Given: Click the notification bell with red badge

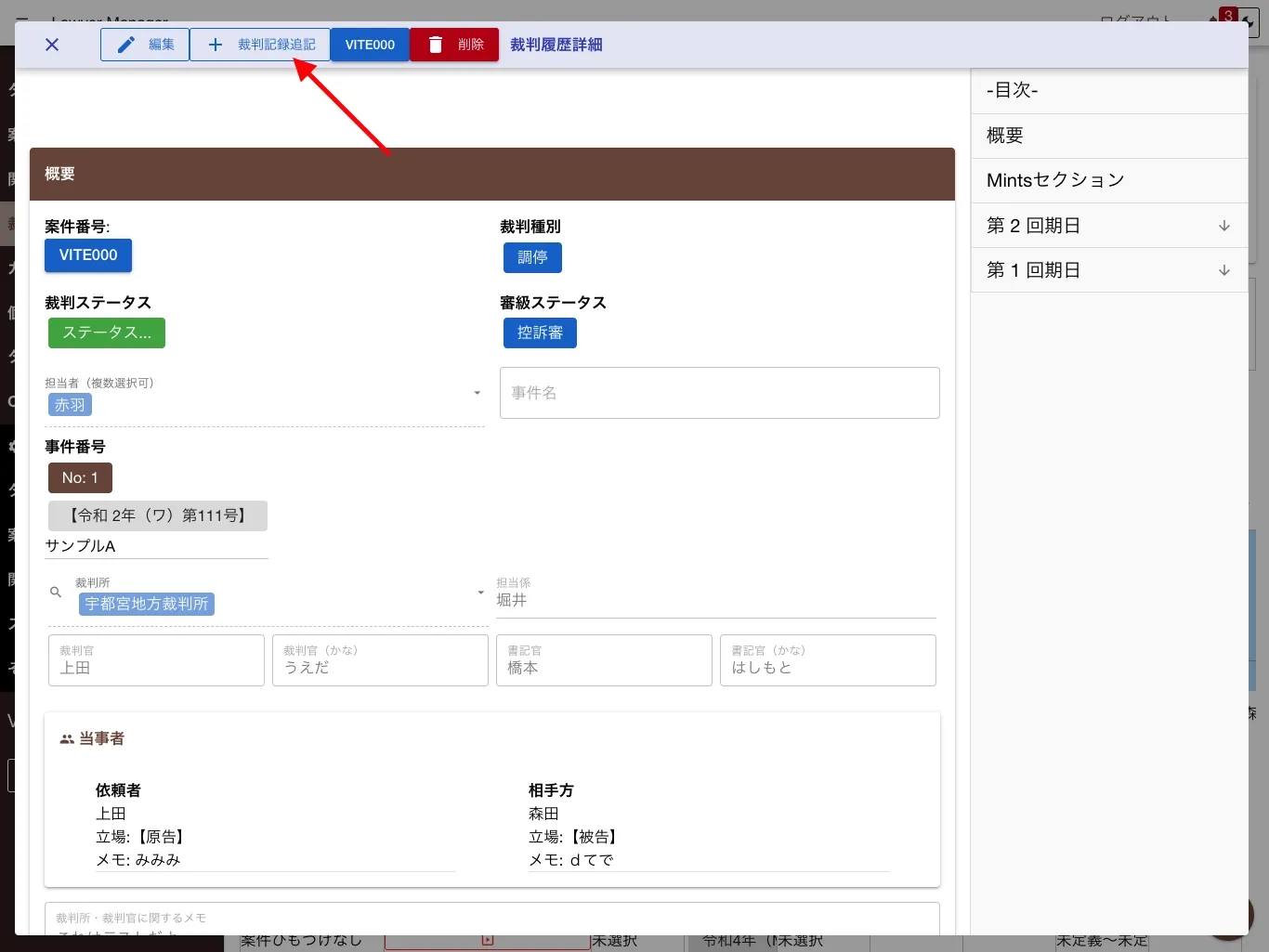Looking at the screenshot, I should coord(1219,18).
